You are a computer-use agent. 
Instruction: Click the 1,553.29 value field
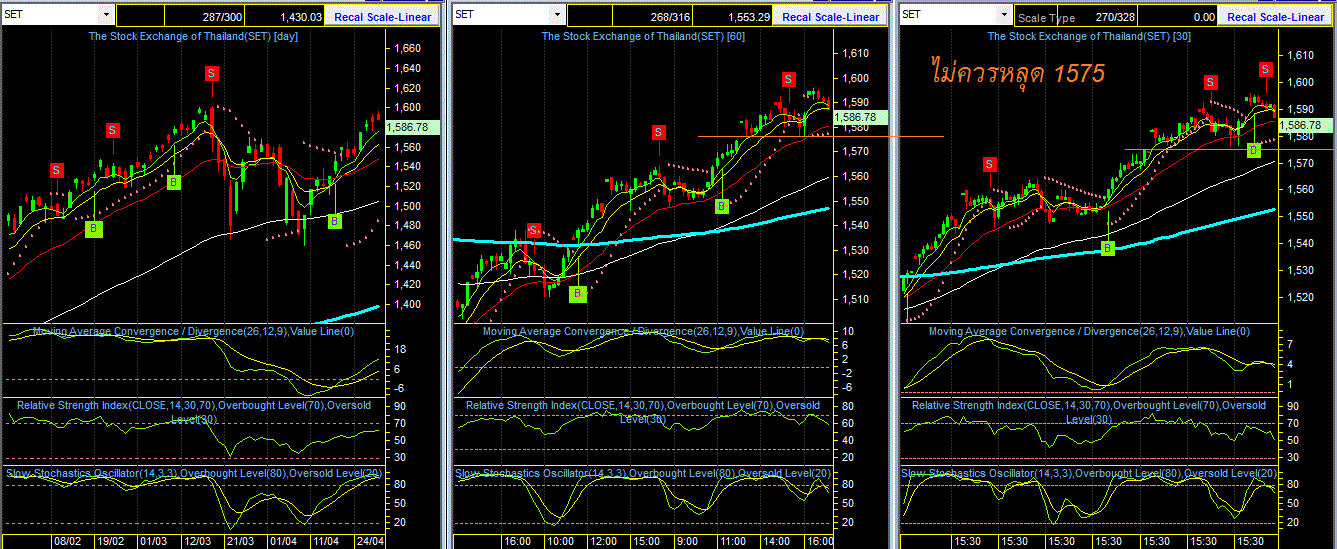coord(735,16)
